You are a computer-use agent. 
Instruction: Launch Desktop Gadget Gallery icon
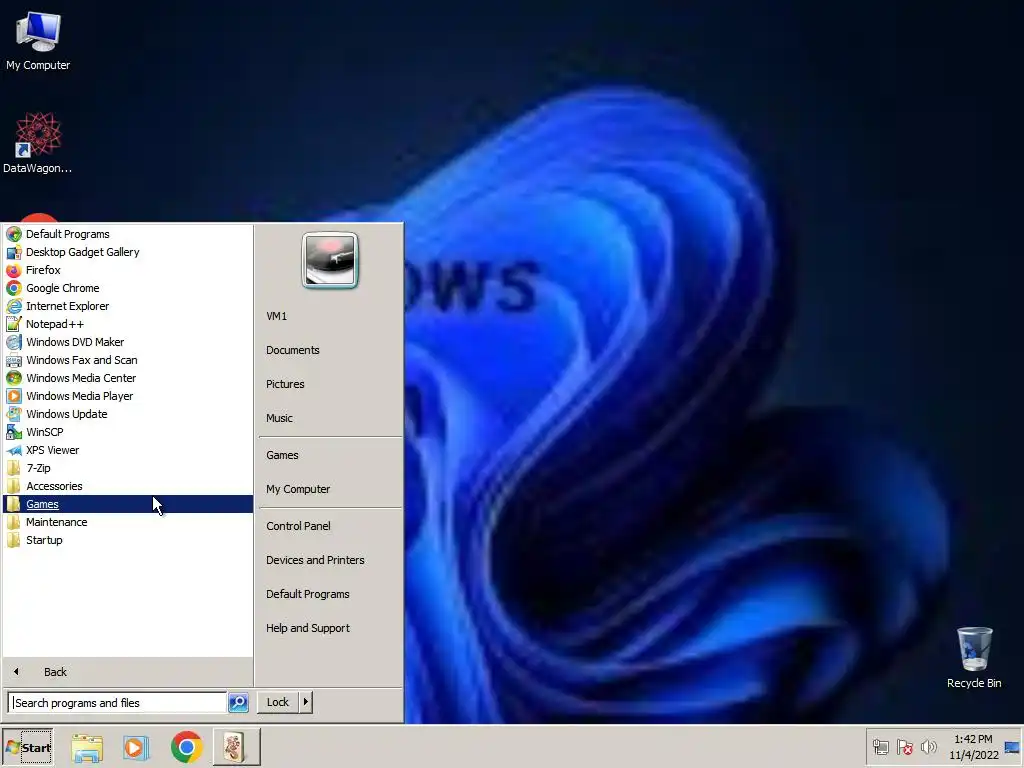14,252
